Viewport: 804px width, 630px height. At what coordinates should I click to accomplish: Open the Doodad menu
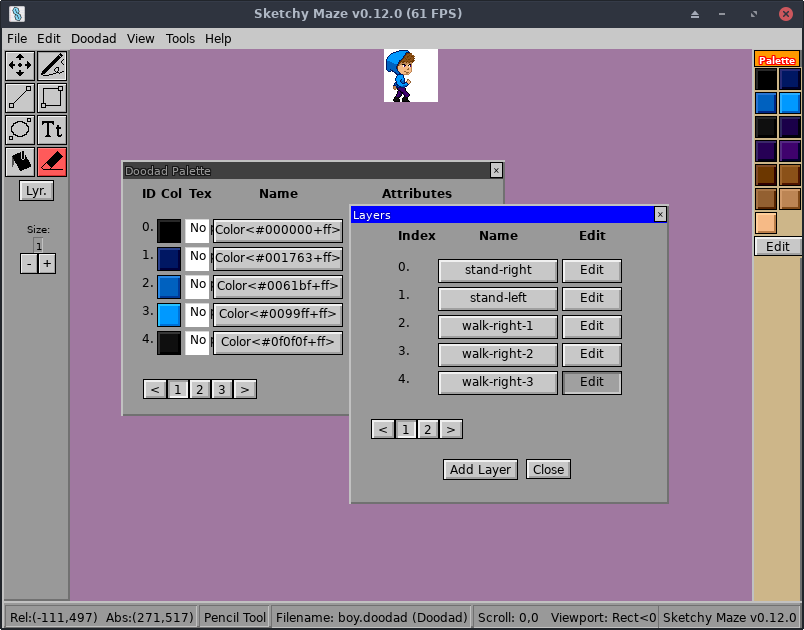[93, 38]
